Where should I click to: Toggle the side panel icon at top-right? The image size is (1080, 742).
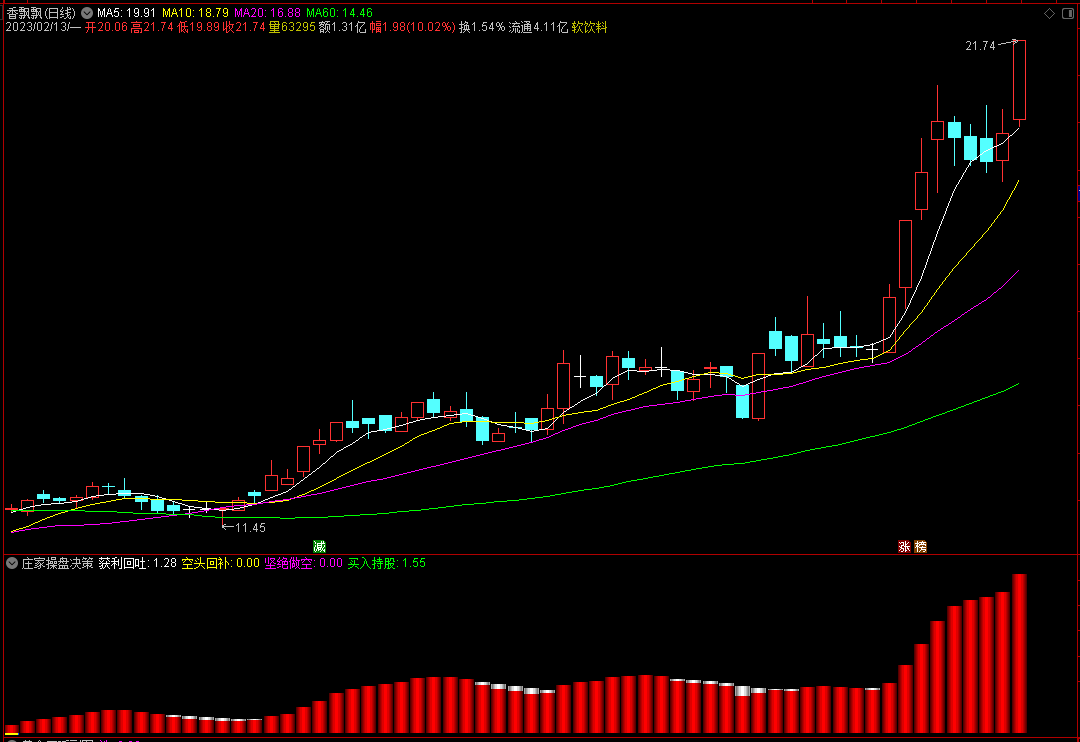pyautogui.click(x=1068, y=13)
